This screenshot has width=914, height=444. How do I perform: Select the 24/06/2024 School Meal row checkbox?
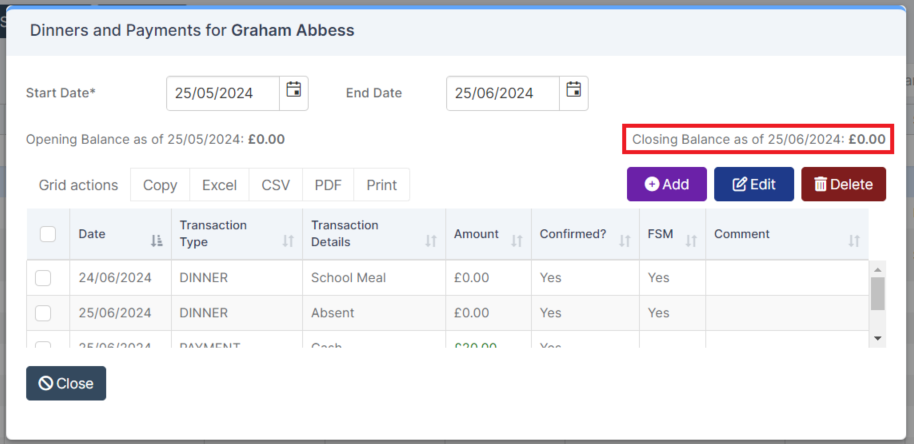(43, 278)
